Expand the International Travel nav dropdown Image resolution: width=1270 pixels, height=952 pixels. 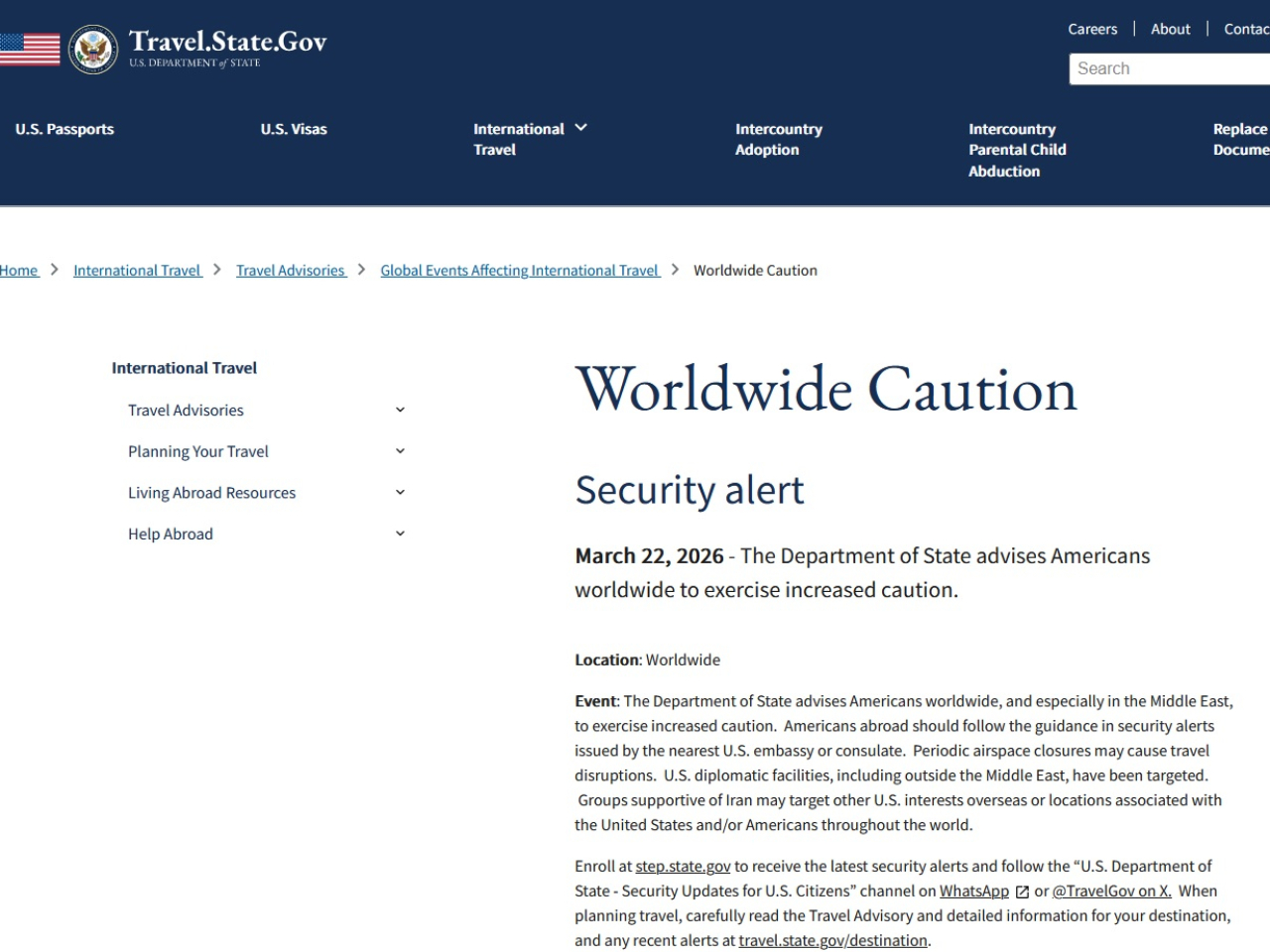(581, 128)
